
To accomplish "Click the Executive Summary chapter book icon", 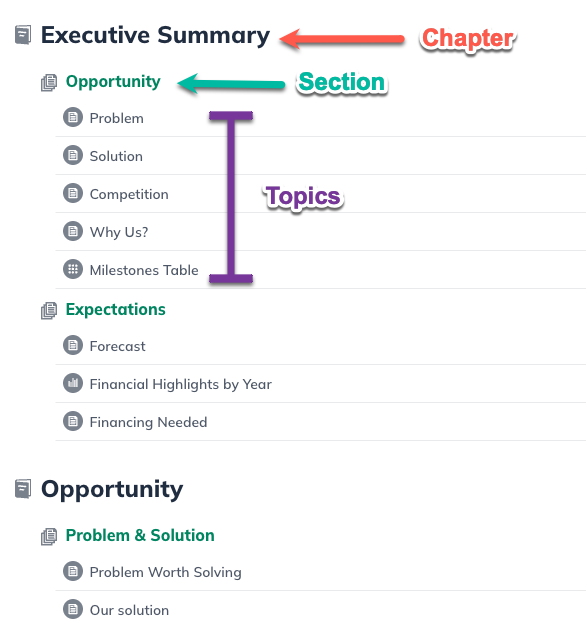I will click(23, 35).
